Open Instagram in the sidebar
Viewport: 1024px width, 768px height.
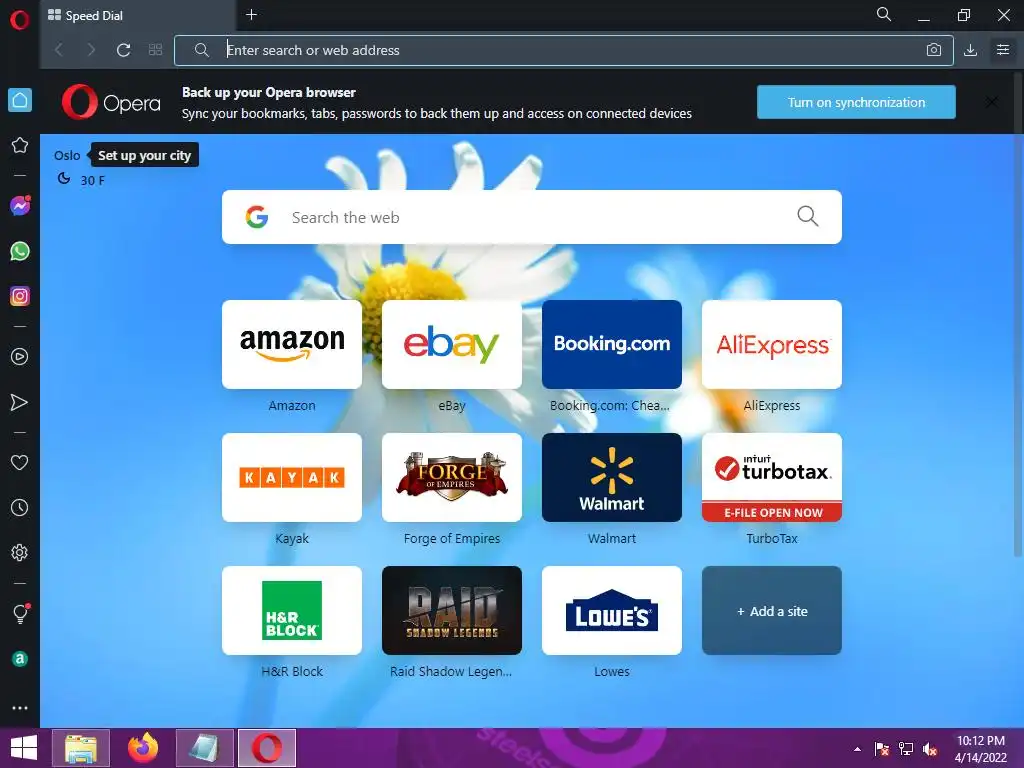[x=20, y=296]
